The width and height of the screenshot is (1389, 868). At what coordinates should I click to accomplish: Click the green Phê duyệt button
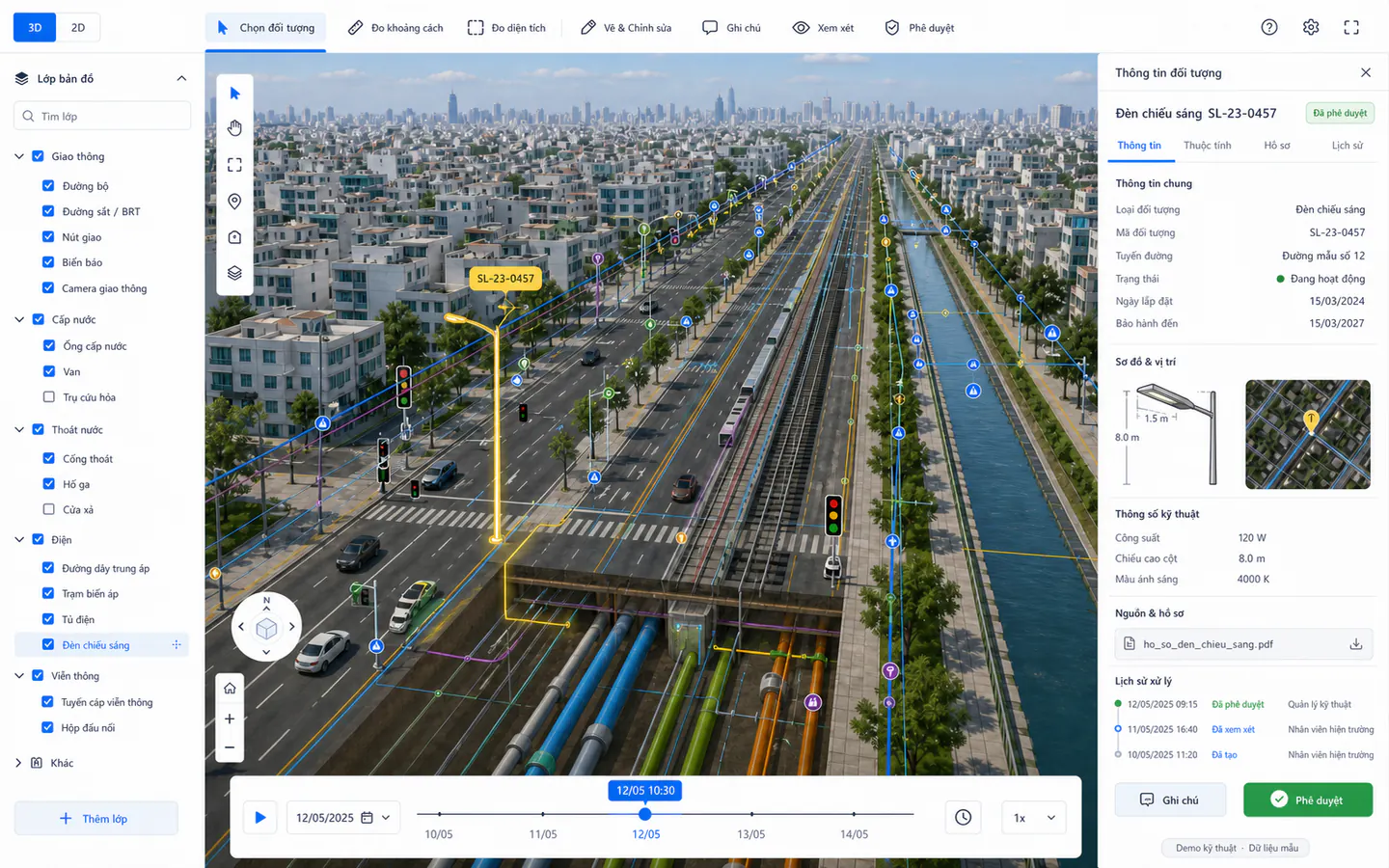(1307, 800)
